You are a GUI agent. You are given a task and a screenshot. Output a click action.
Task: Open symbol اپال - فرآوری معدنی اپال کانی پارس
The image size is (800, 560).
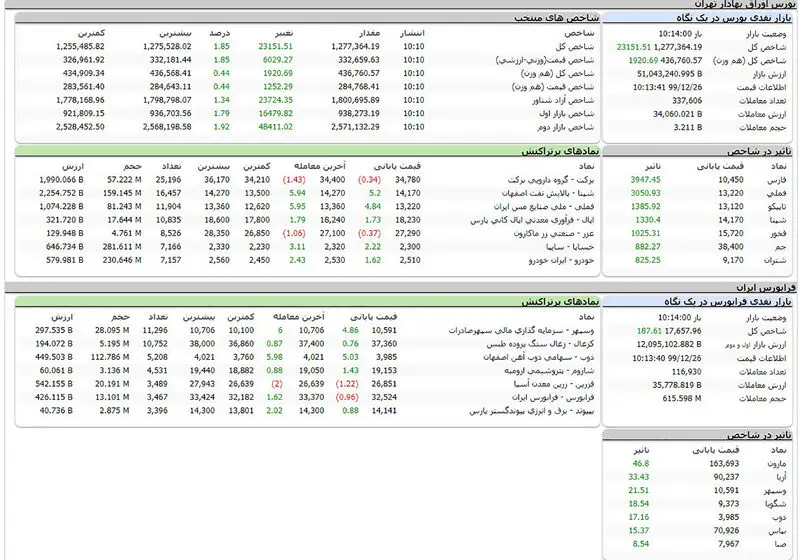(x=532, y=220)
